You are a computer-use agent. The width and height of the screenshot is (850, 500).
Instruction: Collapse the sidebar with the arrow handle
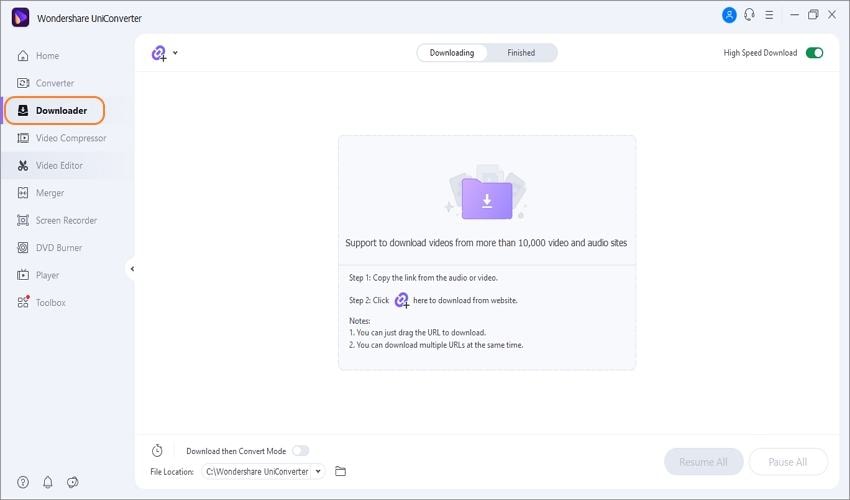[x=132, y=269]
